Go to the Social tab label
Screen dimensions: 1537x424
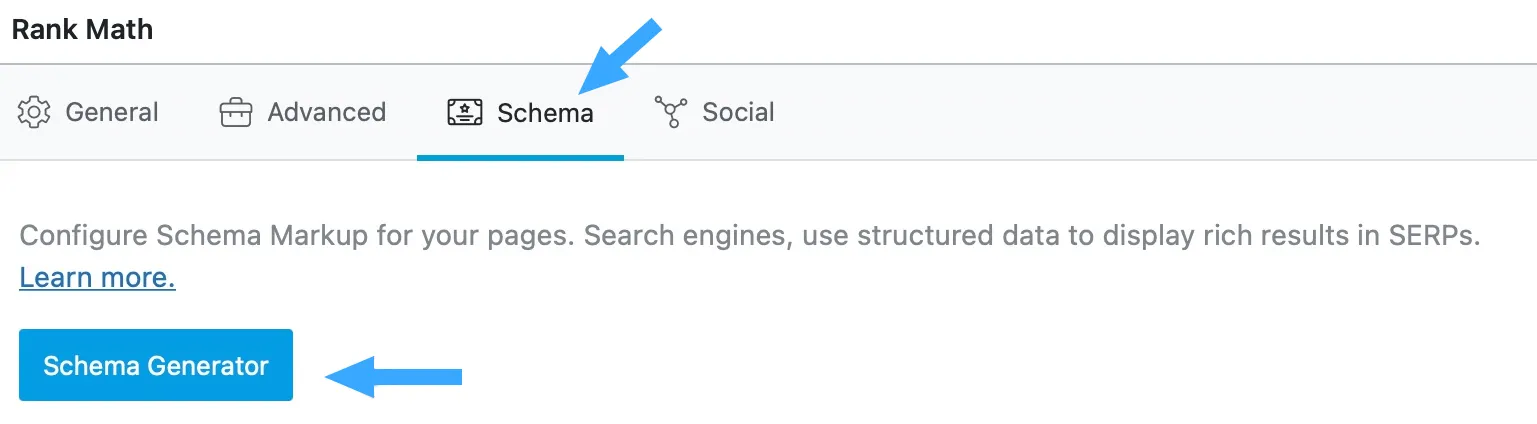point(738,112)
